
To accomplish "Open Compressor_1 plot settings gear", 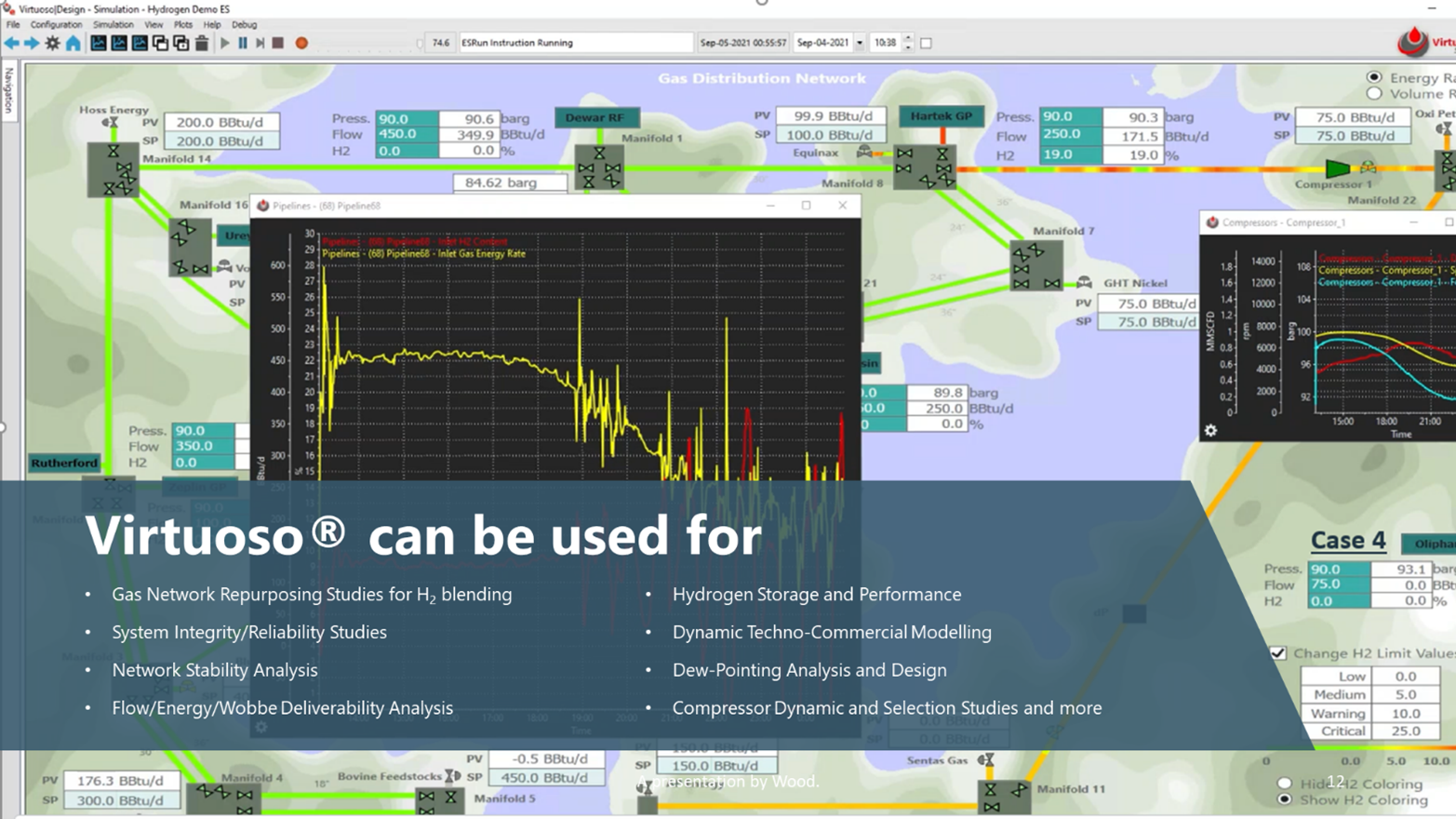I will click(x=1210, y=430).
